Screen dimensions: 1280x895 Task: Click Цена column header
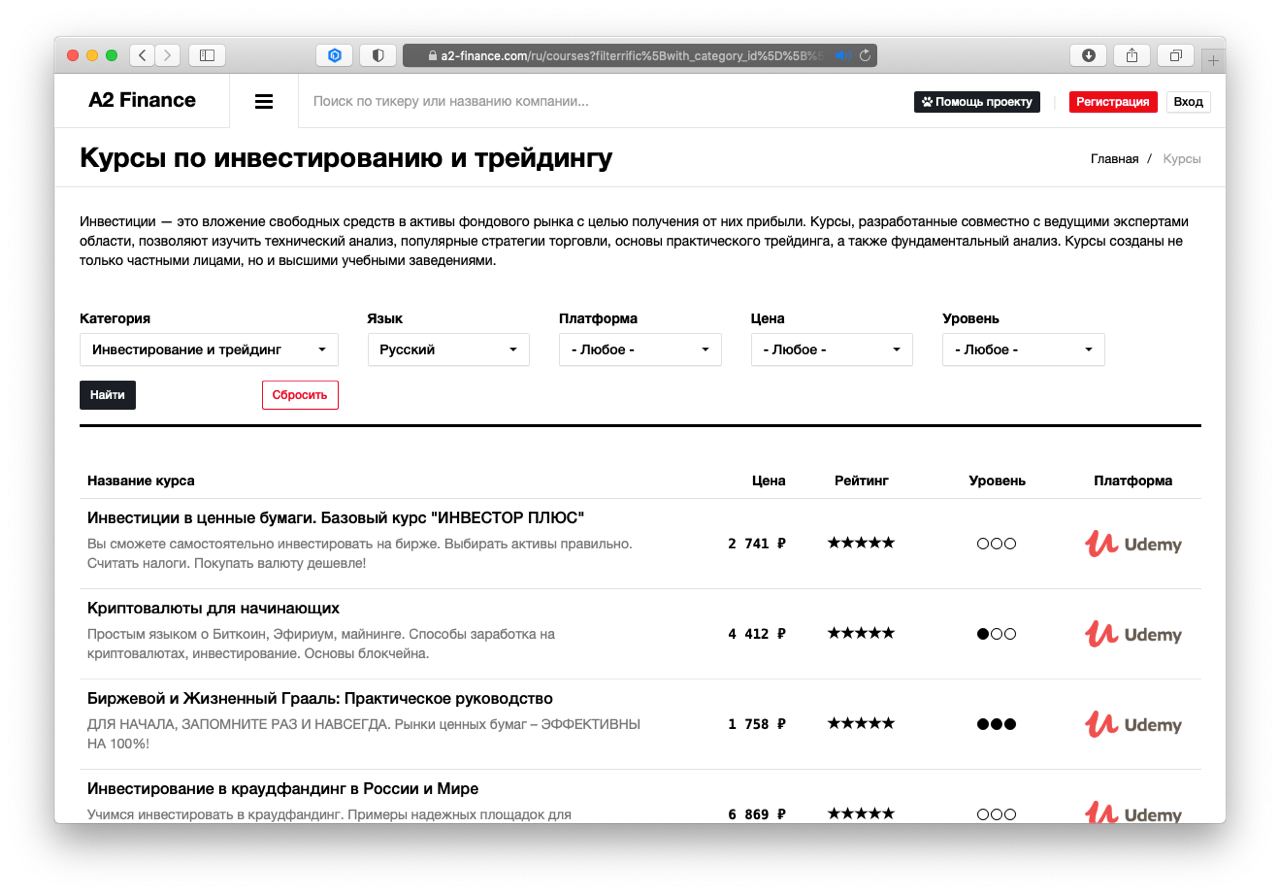769,481
